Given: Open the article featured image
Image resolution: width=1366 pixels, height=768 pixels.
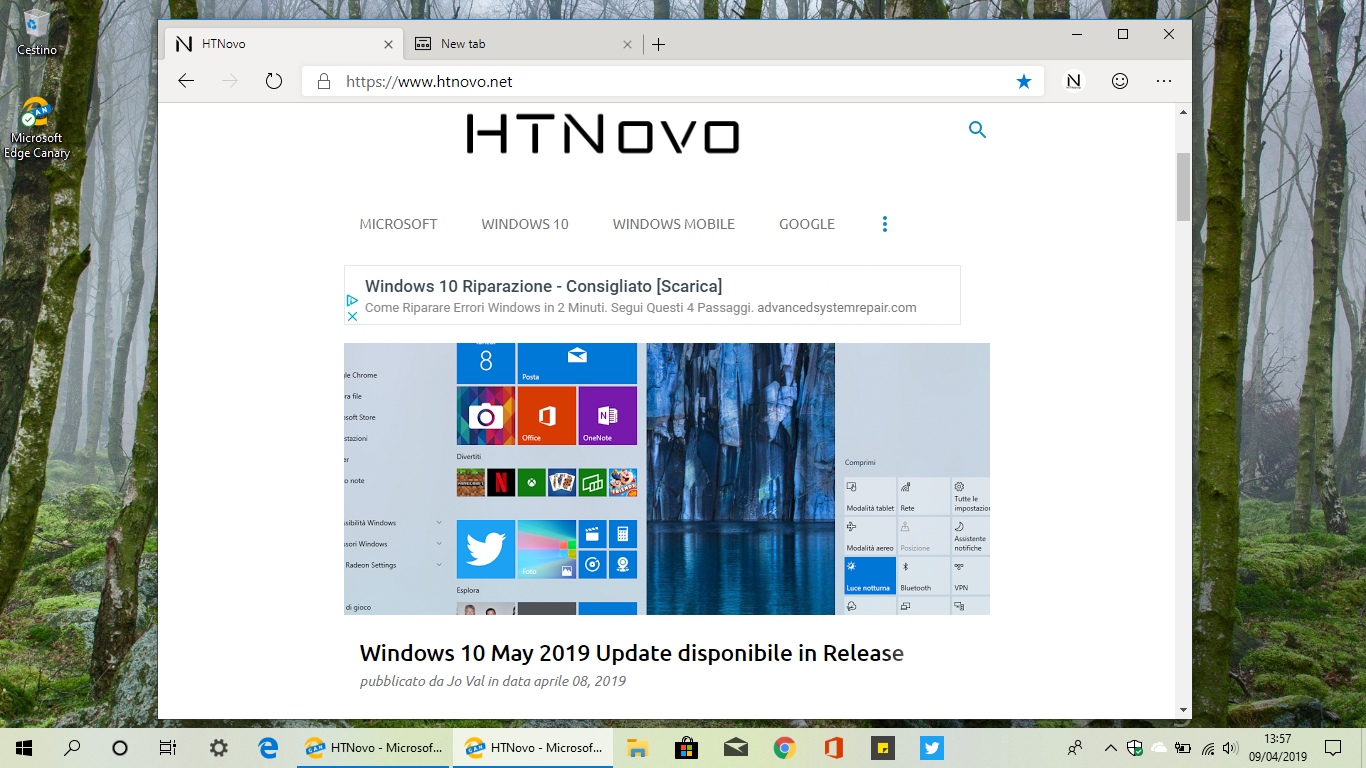Looking at the screenshot, I should (667, 479).
